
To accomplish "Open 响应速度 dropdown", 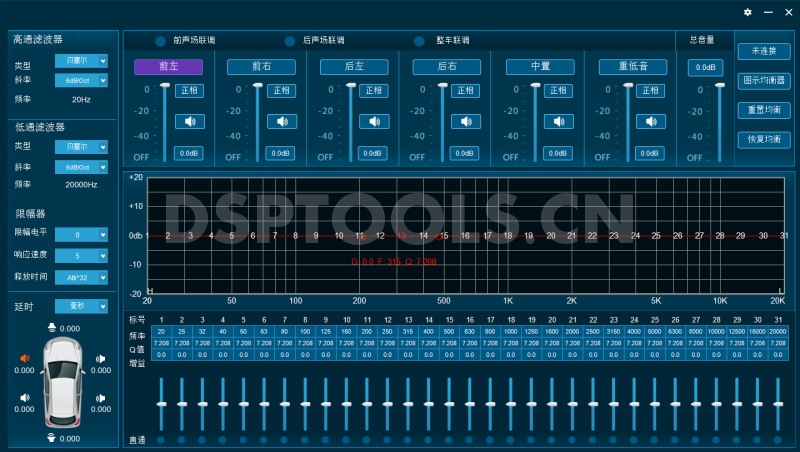I will [x=82, y=256].
